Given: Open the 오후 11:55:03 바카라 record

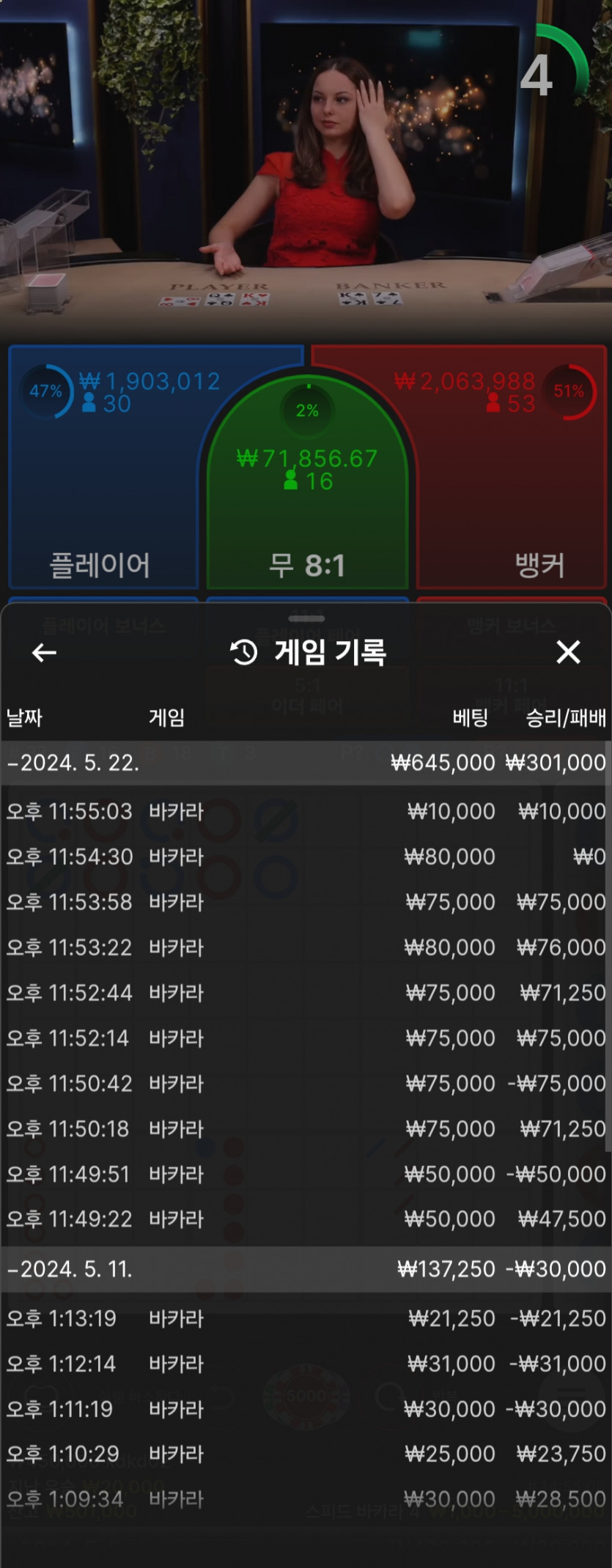Looking at the screenshot, I should pos(306,811).
